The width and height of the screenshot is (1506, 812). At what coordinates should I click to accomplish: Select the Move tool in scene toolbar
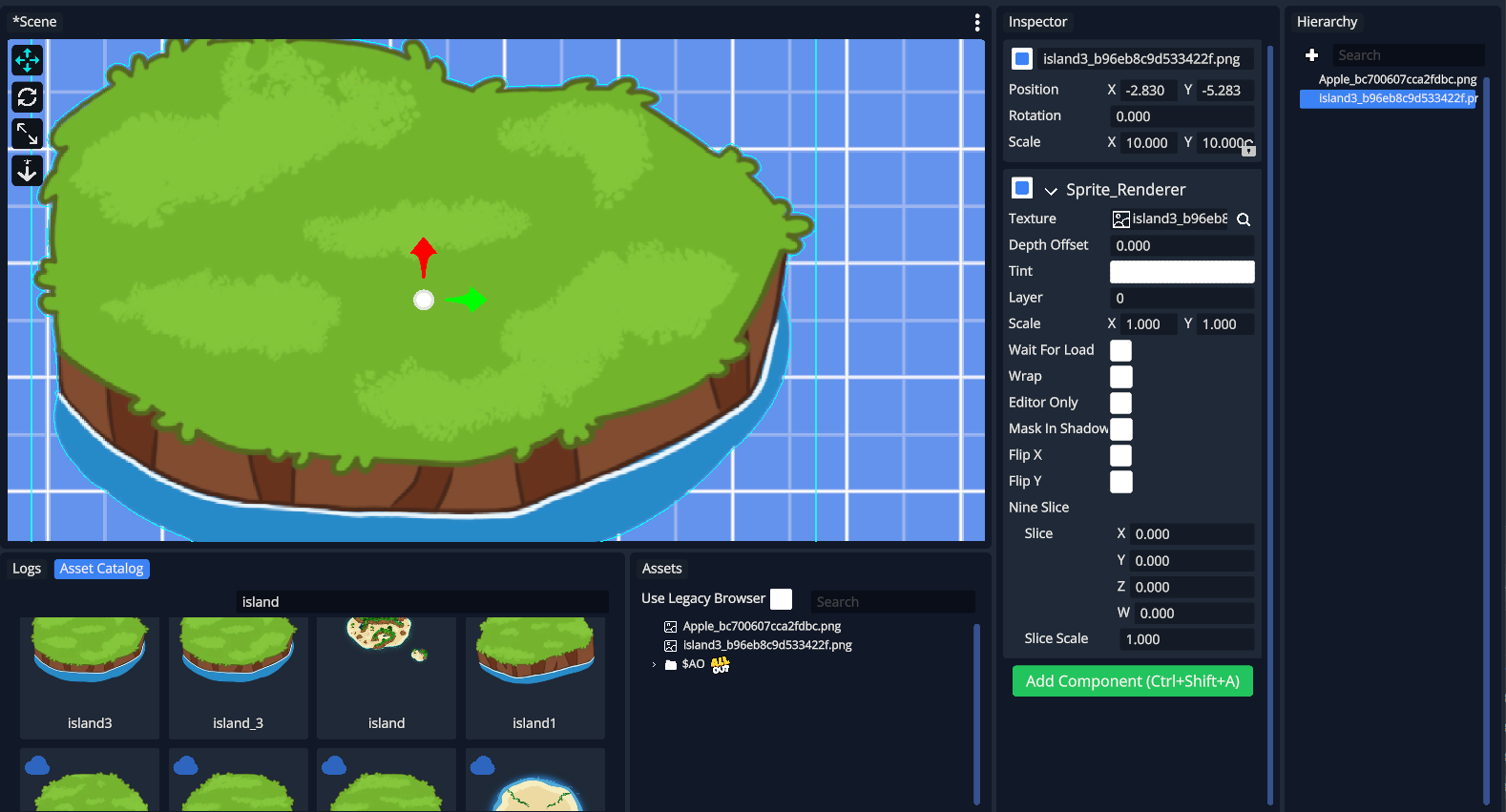pos(27,60)
